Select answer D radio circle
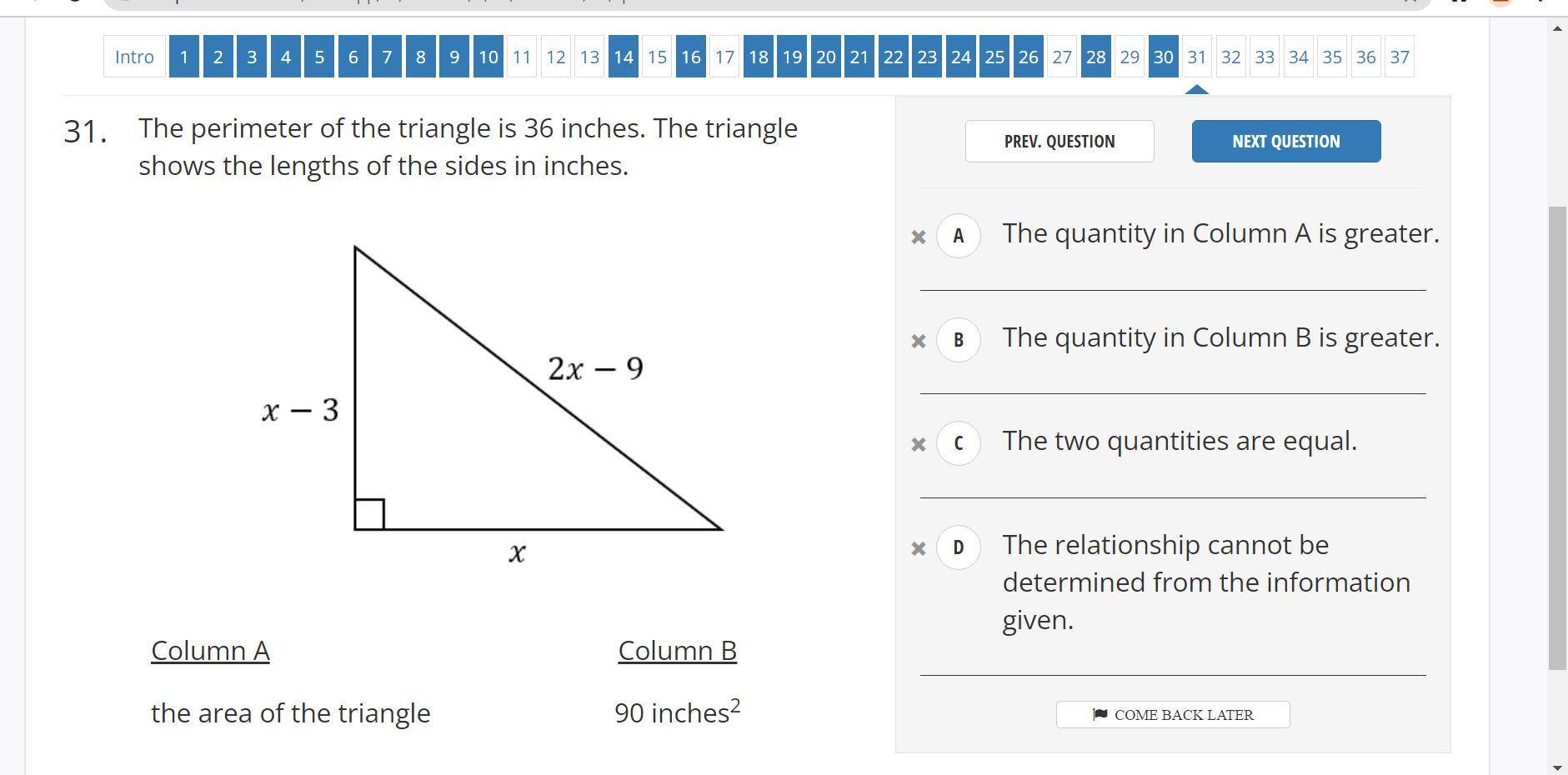Image resolution: width=1568 pixels, height=775 pixels. [958, 547]
